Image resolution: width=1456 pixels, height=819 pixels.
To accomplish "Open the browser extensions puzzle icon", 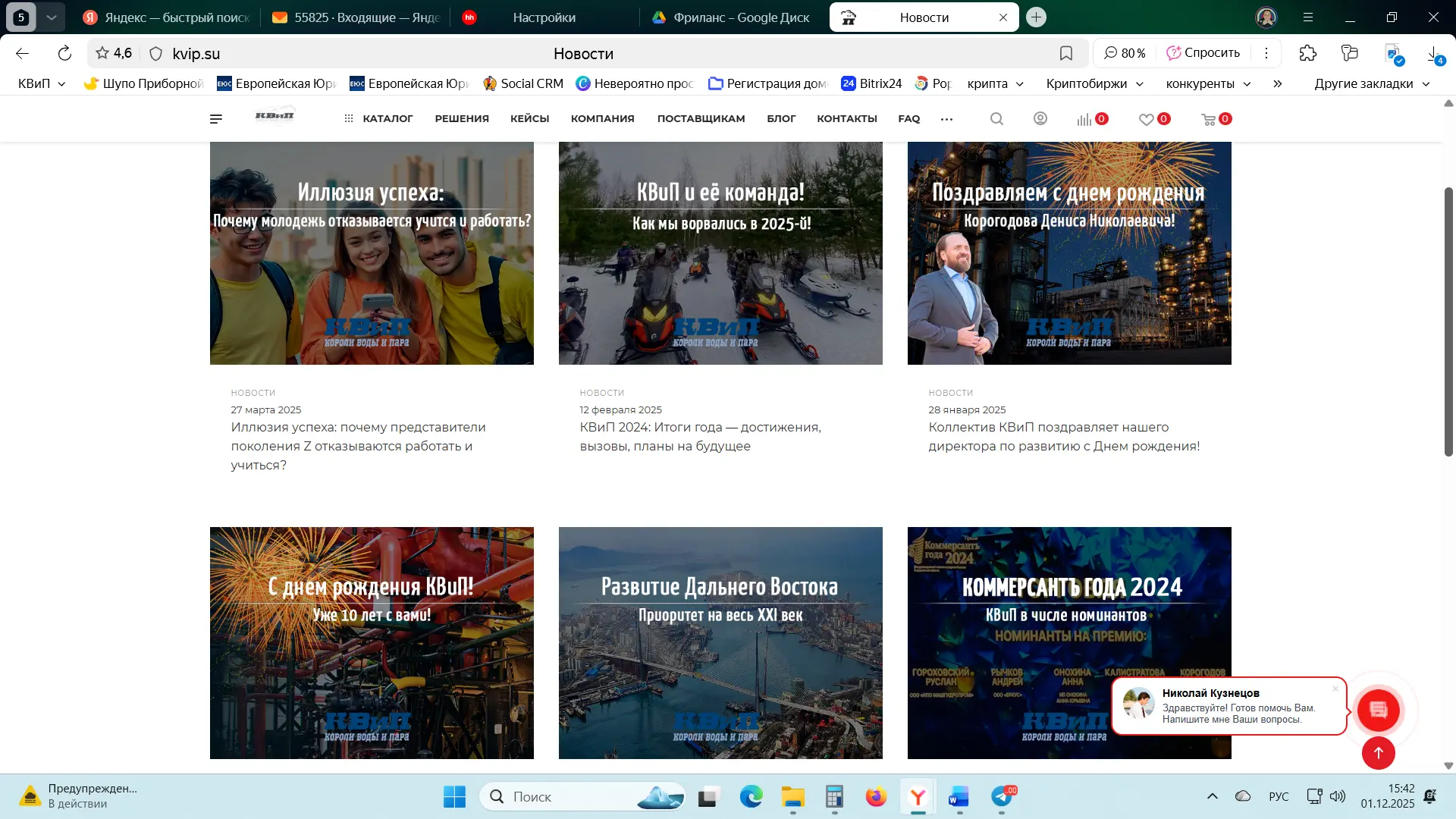I will (1308, 53).
